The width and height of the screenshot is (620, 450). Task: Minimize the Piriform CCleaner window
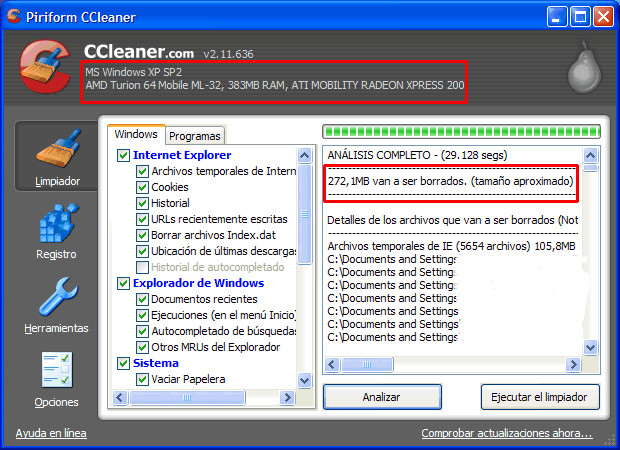557,17
